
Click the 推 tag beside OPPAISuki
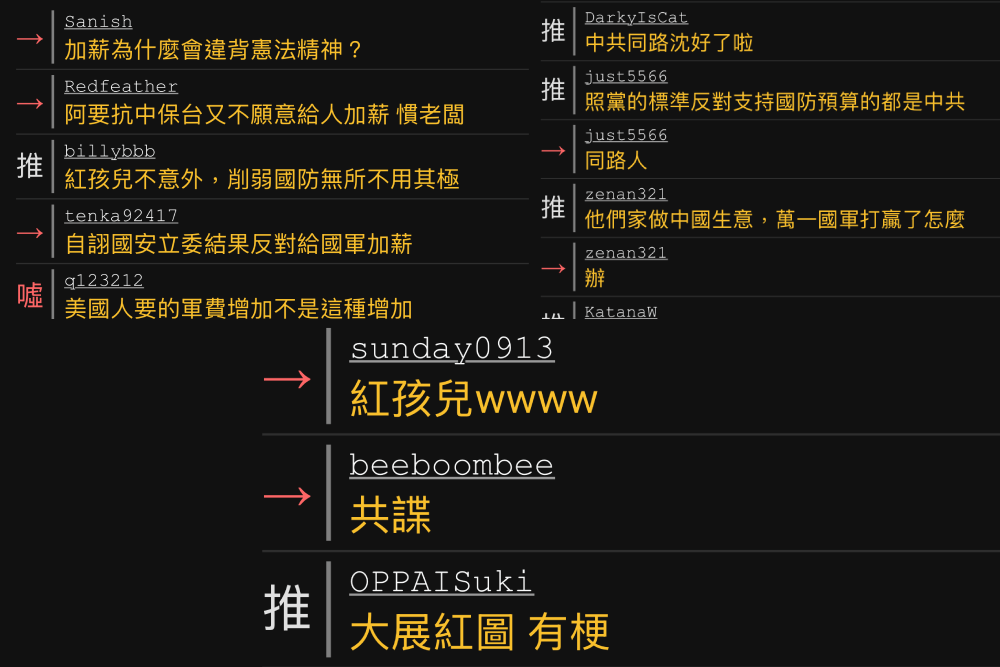point(287,608)
